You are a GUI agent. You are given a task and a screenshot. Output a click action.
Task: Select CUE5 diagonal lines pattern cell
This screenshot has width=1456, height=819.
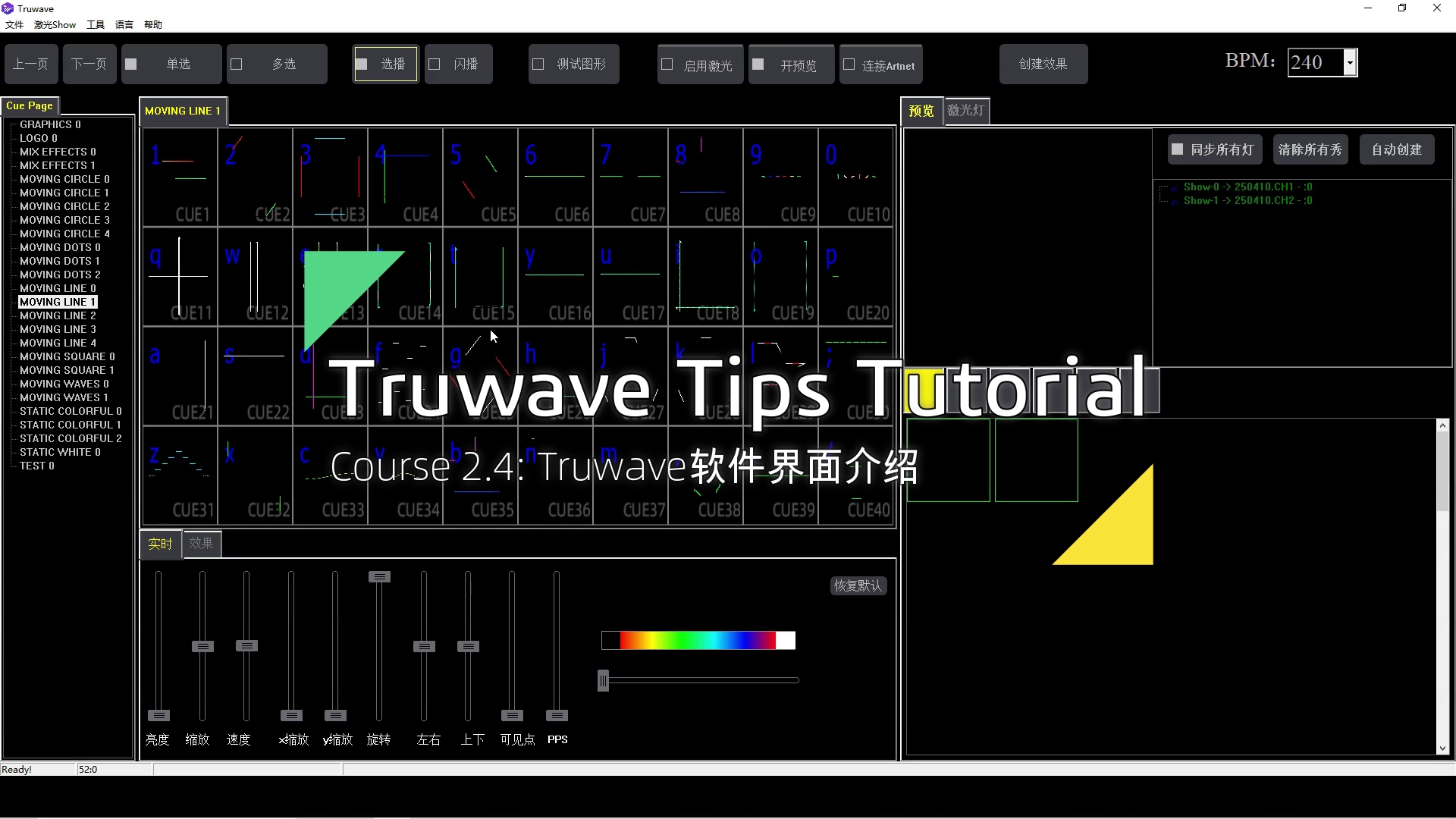pos(480,177)
